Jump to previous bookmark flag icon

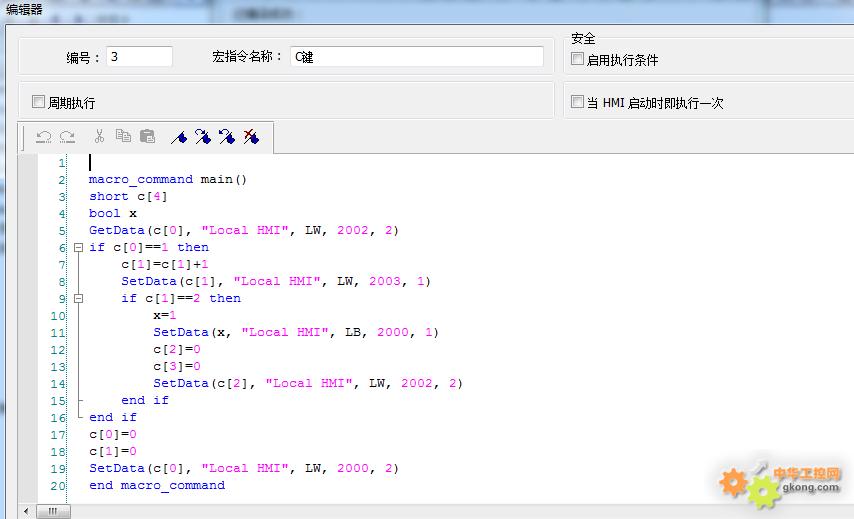[x=226, y=137]
